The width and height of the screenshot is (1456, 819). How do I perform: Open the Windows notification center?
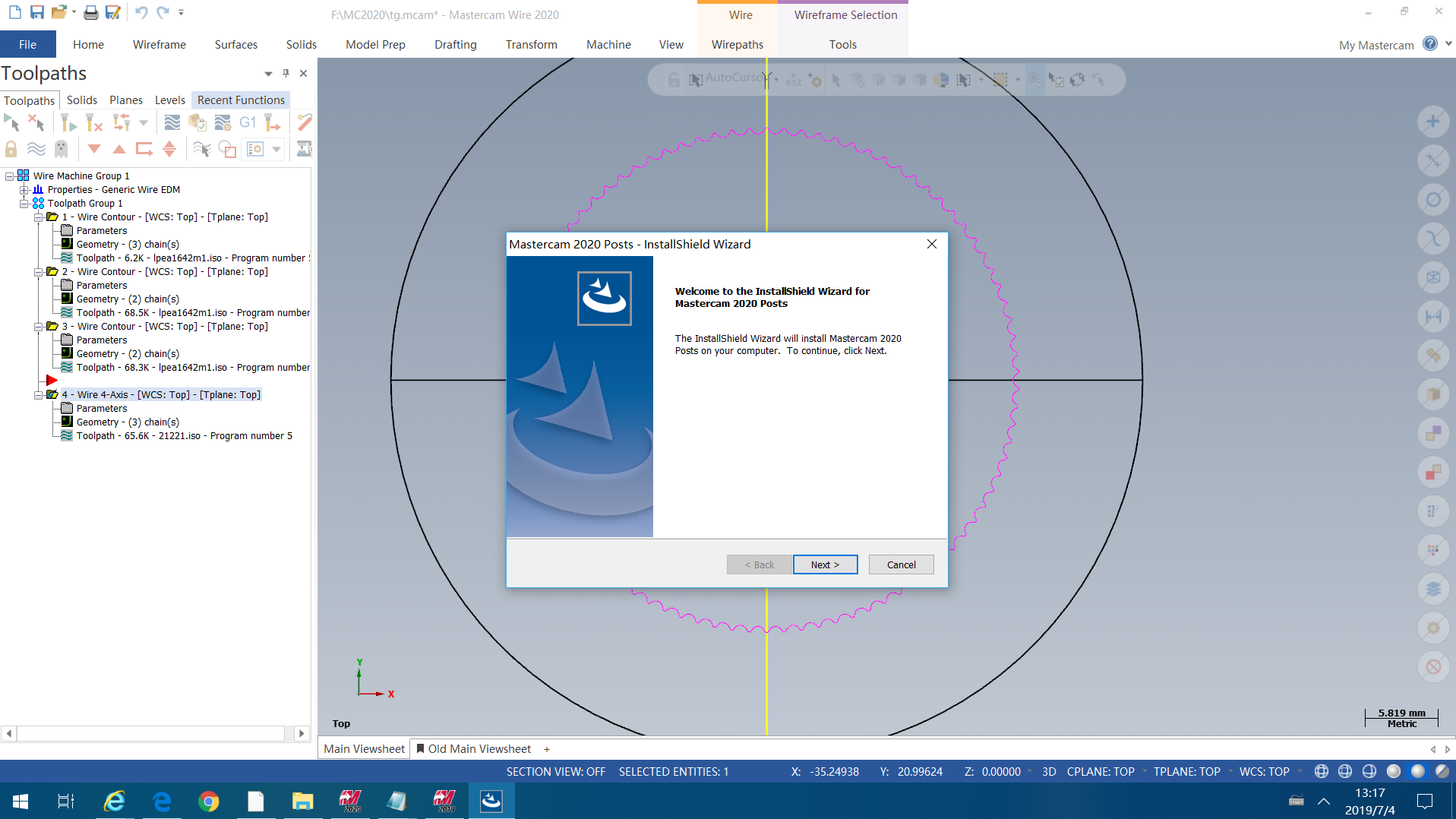[1425, 801]
